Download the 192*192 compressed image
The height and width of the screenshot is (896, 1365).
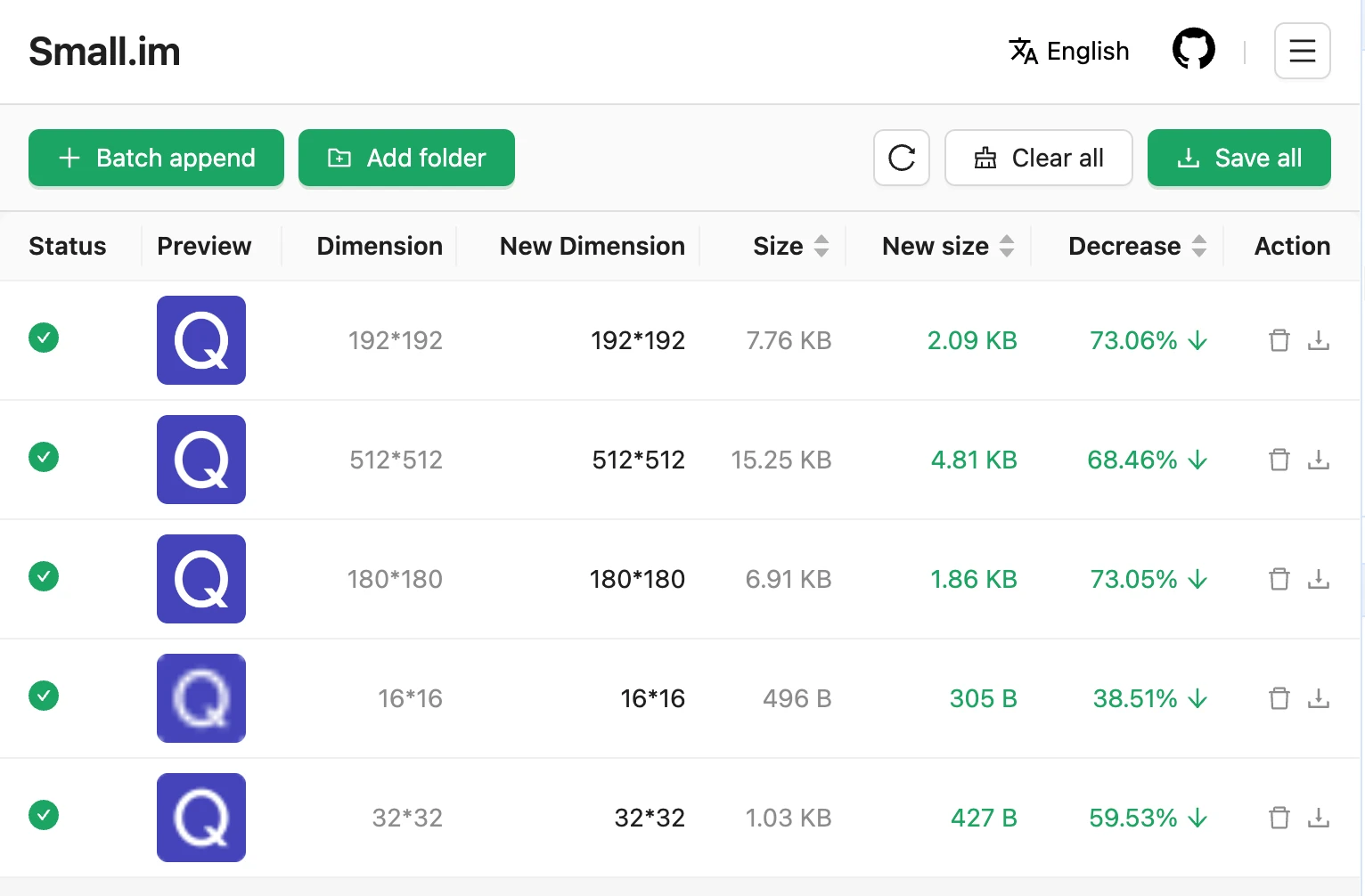pyautogui.click(x=1318, y=340)
